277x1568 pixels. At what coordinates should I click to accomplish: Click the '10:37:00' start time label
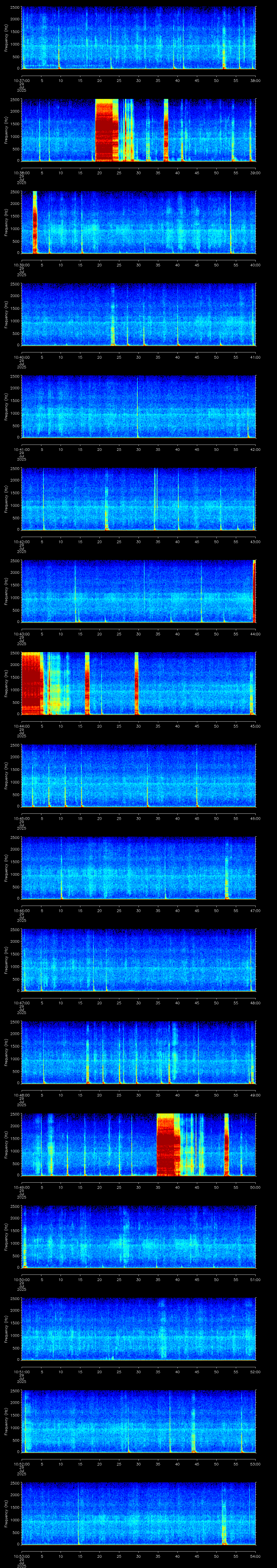point(21,80)
